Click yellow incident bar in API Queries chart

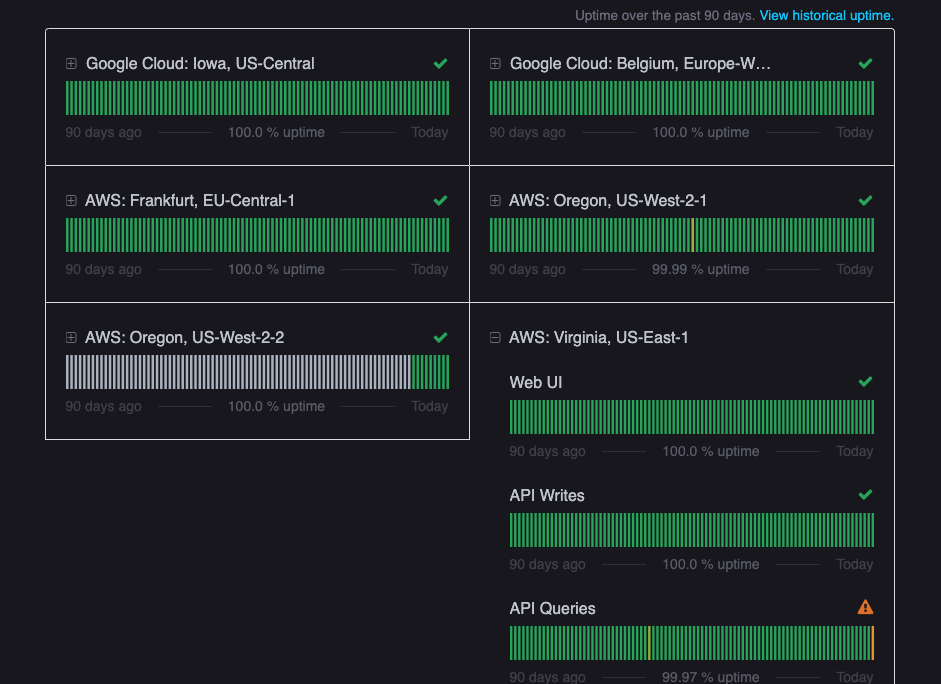point(649,643)
